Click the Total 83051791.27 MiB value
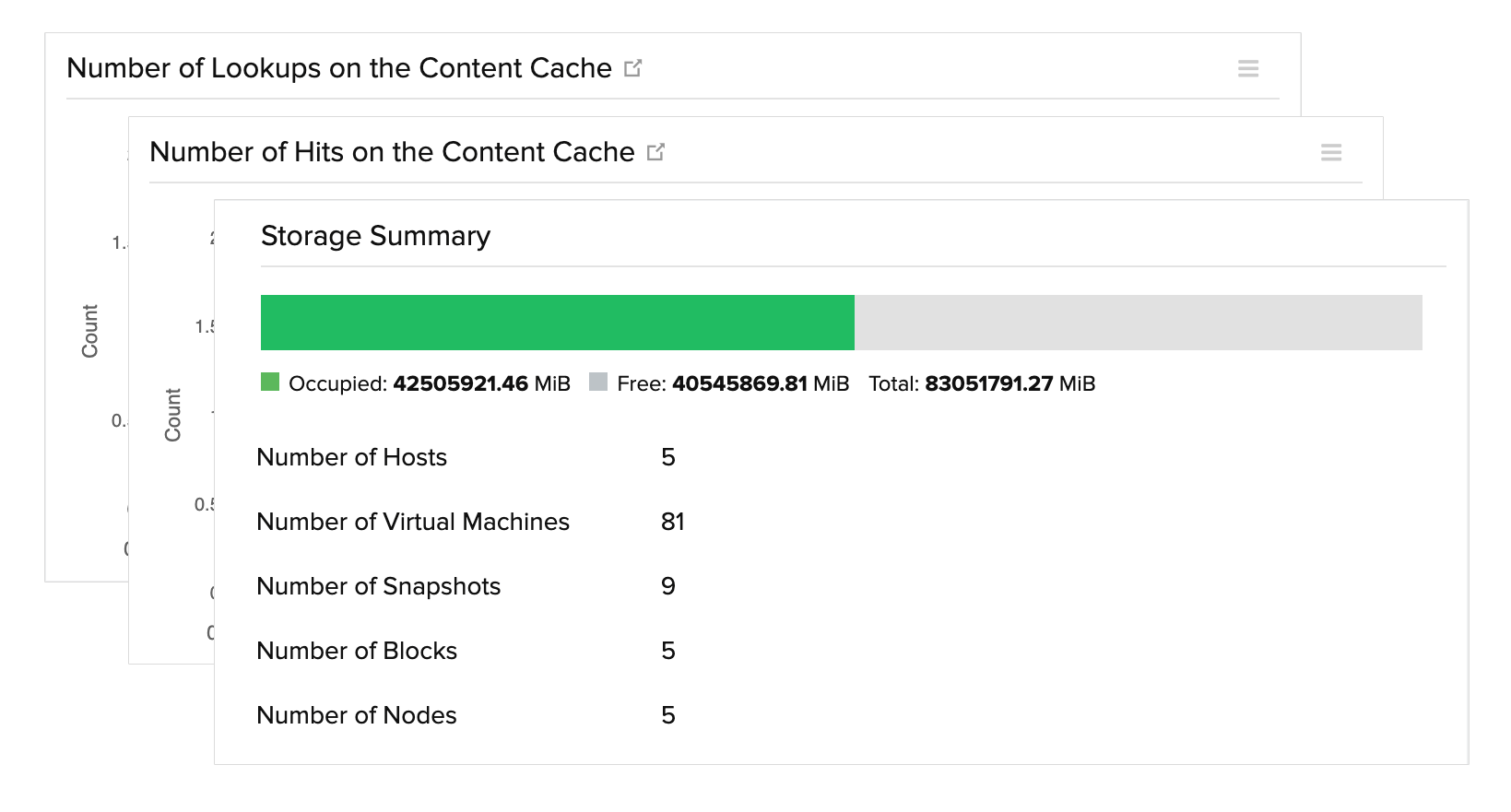Screen dimensions: 1511x812 [988, 383]
